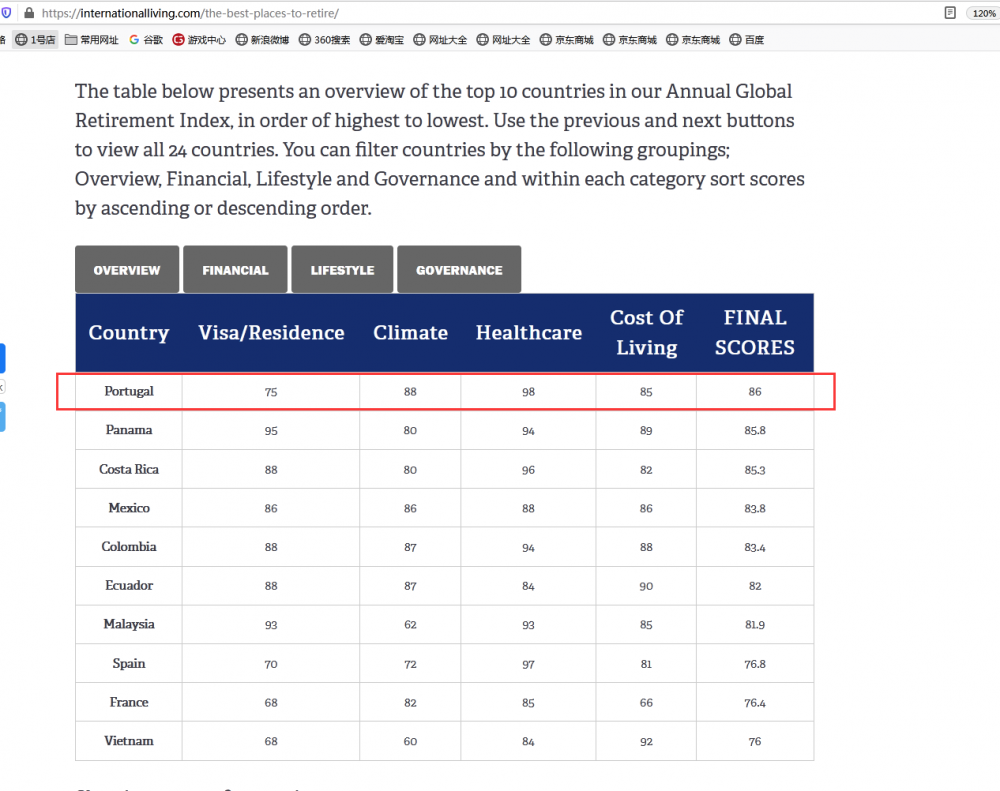Click Mexico's final score 83.8
The image size is (1000, 791).
[754, 508]
